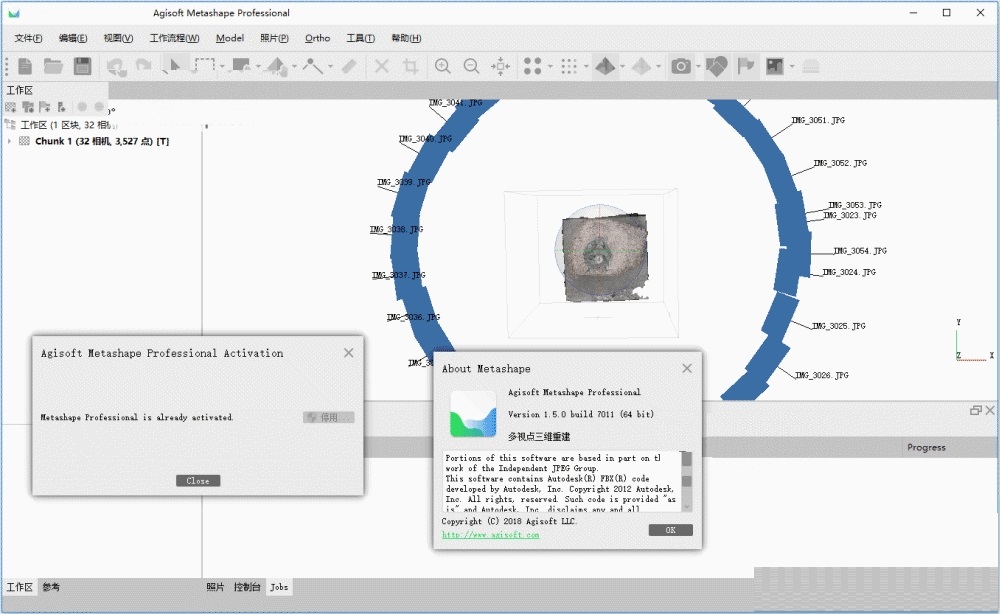
Task: Toggle the Show Cameras button
Action: pos(681,66)
